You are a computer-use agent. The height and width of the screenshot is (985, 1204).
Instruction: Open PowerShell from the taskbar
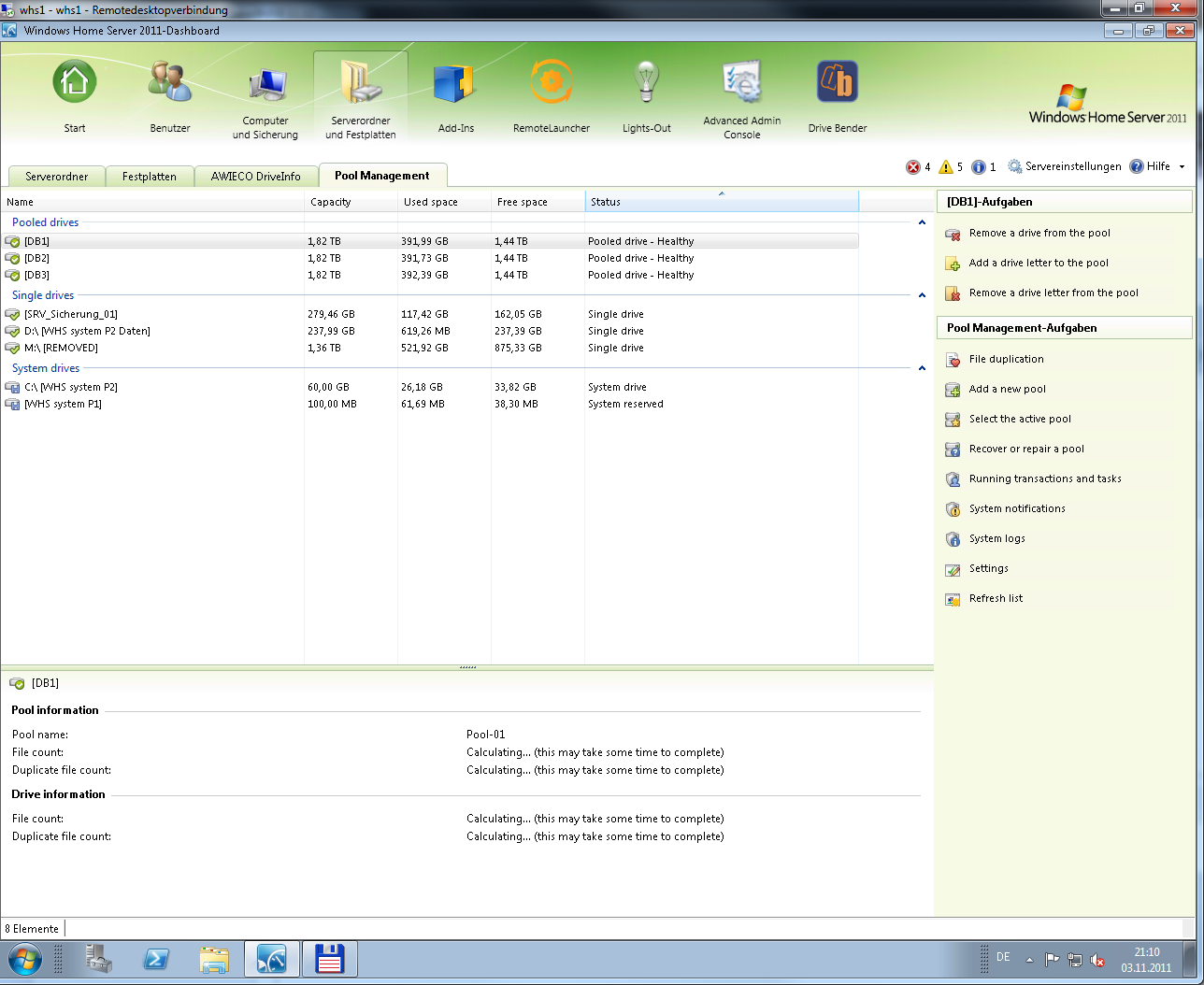point(156,960)
